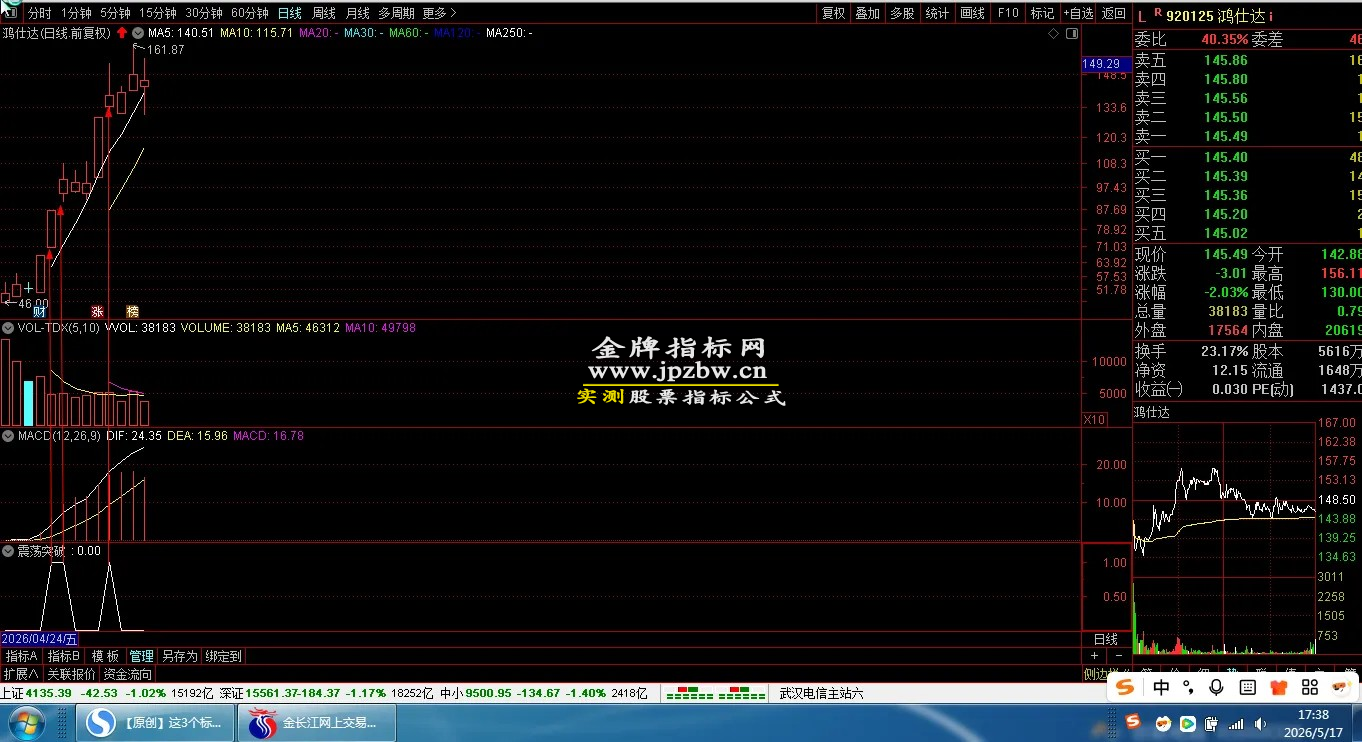This screenshot has width=1362, height=742.
Task: Click the 多股 multi-stock button
Action: [x=902, y=13]
